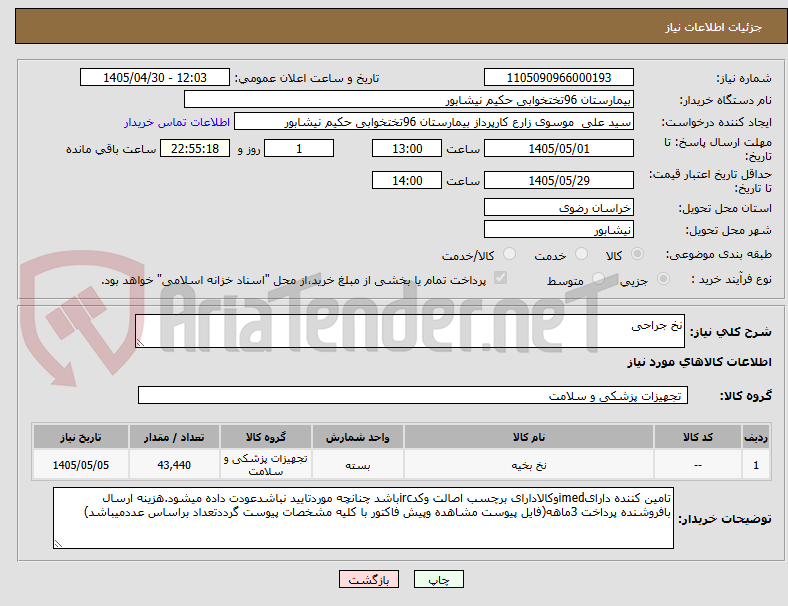Click the نخ بخیه item name cell
The width and height of the screenshot is (788, 606).
coord(529,465)
